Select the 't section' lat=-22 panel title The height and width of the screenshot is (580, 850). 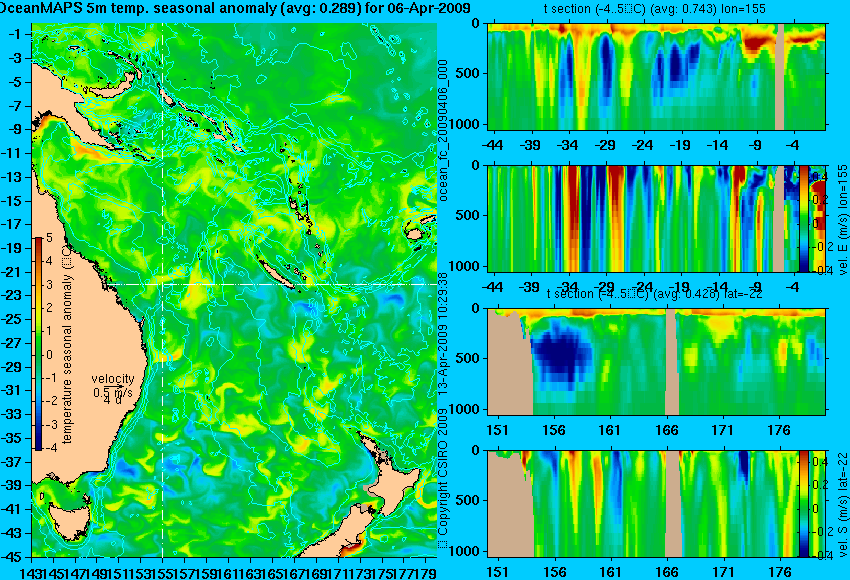(x=655, y=293)
